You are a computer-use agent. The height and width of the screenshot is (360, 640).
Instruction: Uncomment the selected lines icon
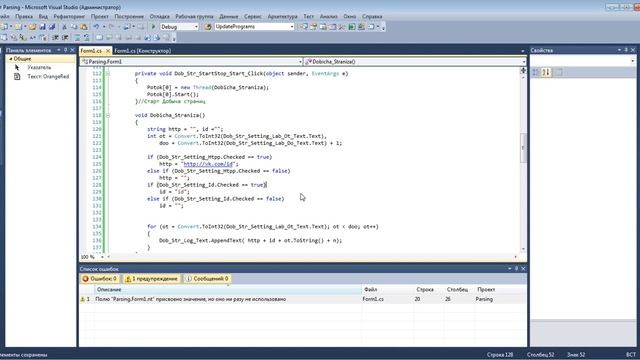(87, 38)
